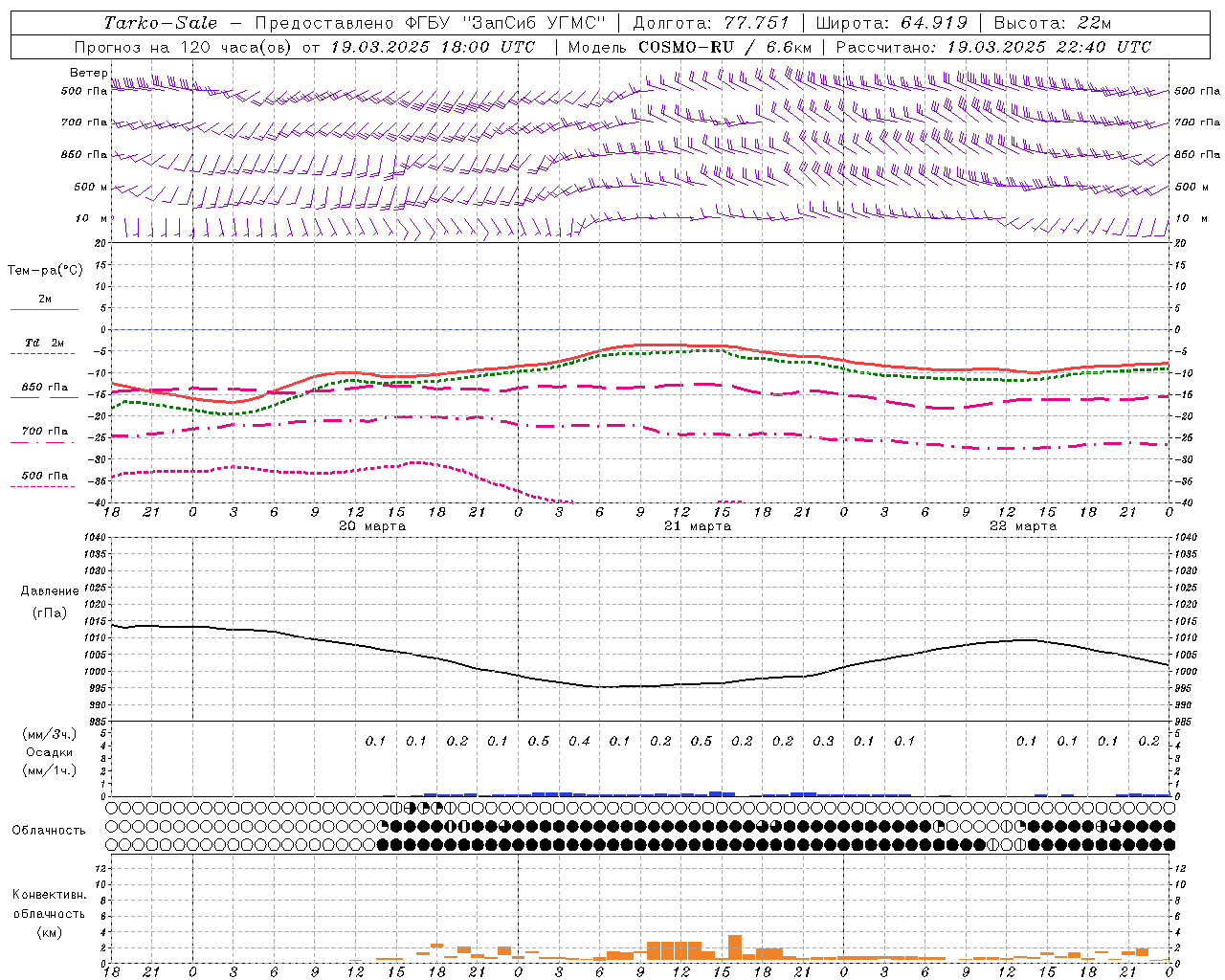Click the 'Ветер' wind panel label
This screenshot has width=1225, height=980.
[88, 73]
